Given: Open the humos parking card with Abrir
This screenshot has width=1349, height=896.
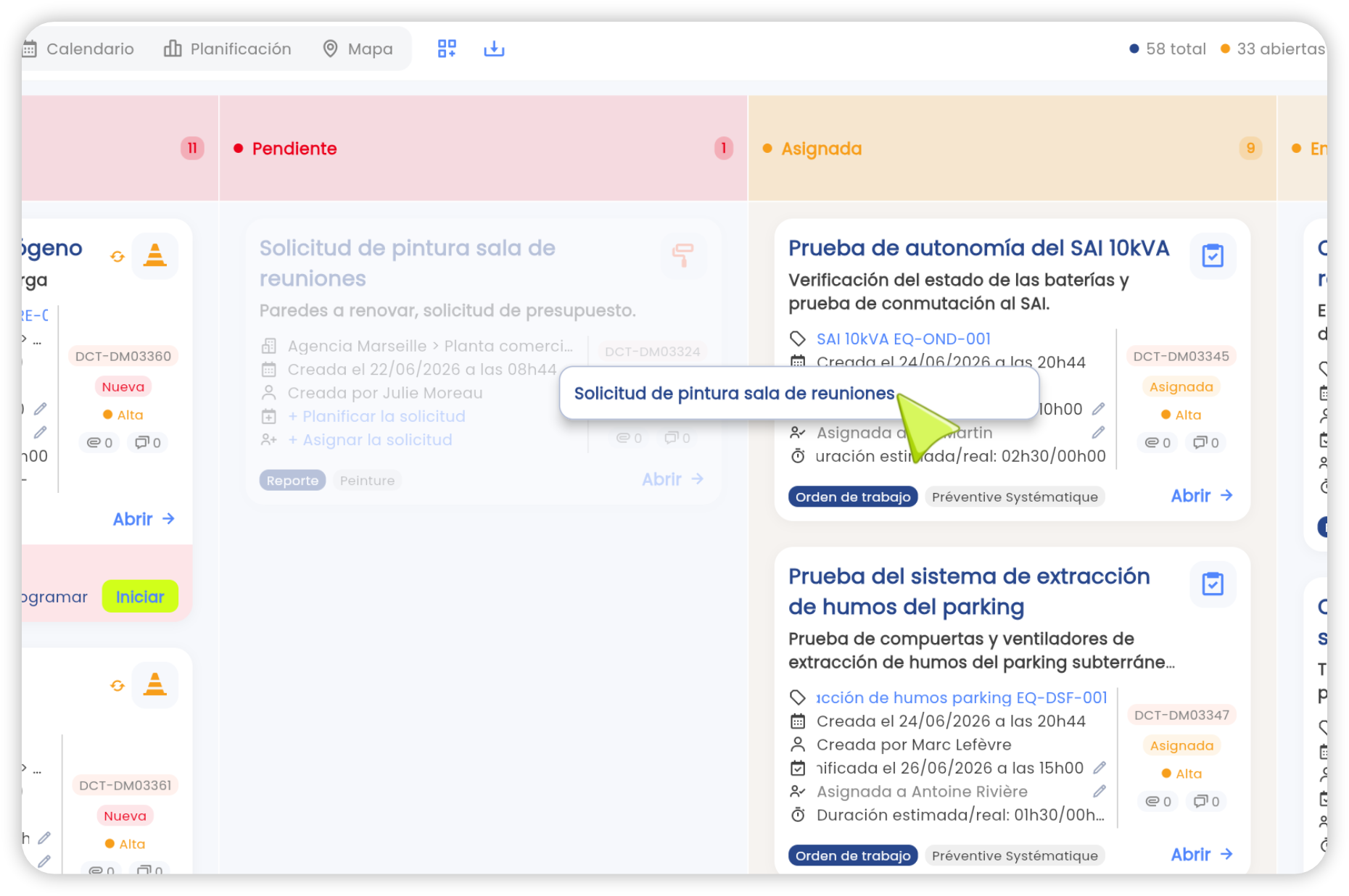Looking at the screenshot, I should pos(1202,855).
